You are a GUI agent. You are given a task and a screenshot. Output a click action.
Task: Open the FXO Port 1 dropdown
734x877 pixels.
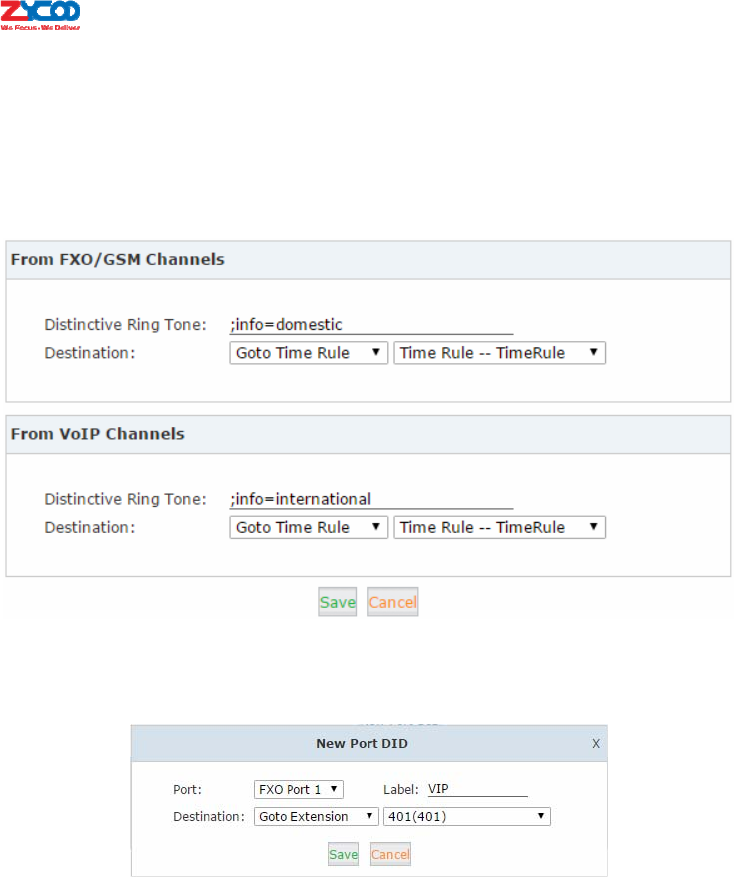coord(299,789)
